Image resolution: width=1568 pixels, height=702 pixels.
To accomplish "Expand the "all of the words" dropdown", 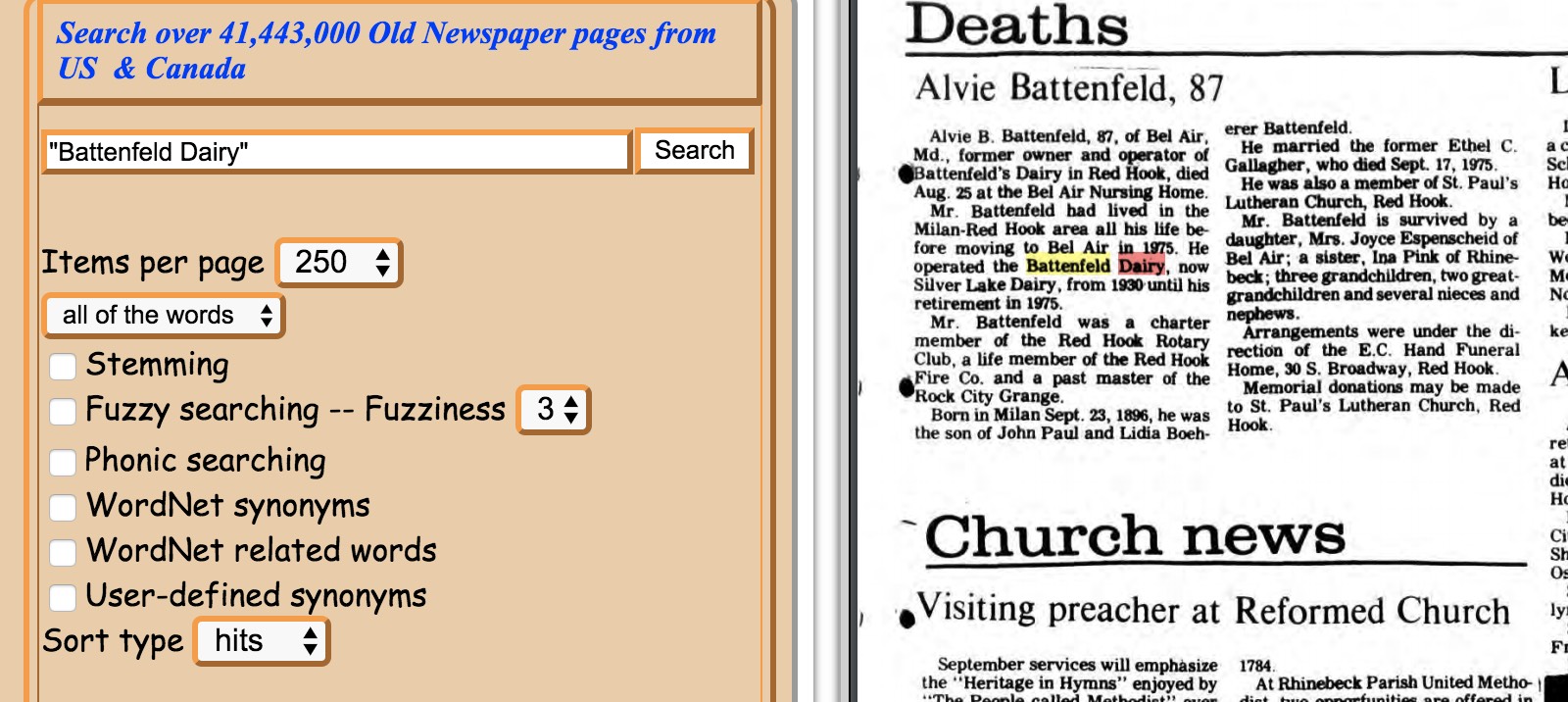I will [165, 316].
